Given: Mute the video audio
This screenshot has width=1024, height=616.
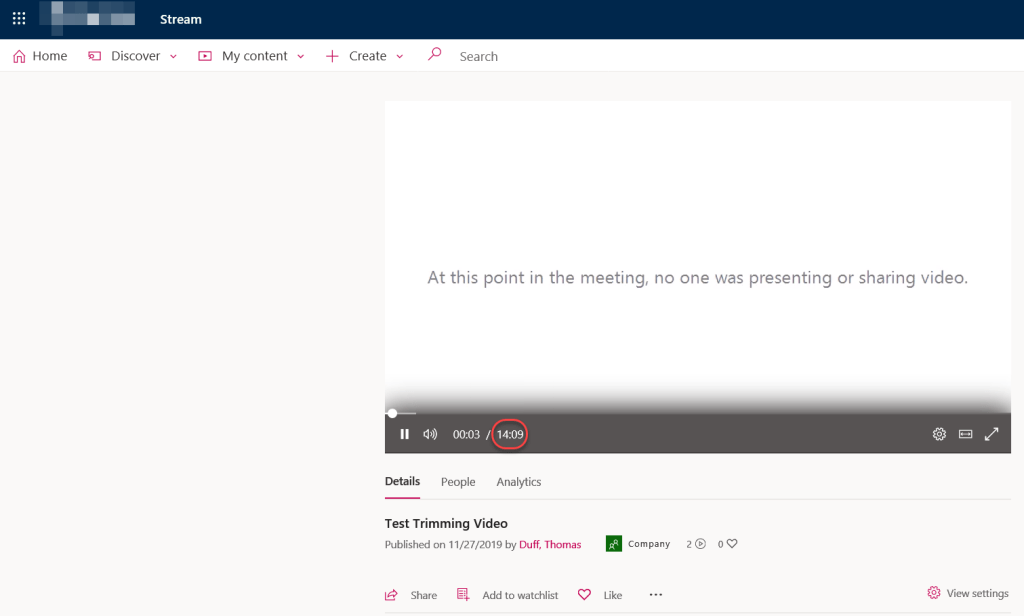Looking at the screenshot, I should pyautogui.click(x=429, y=434).
